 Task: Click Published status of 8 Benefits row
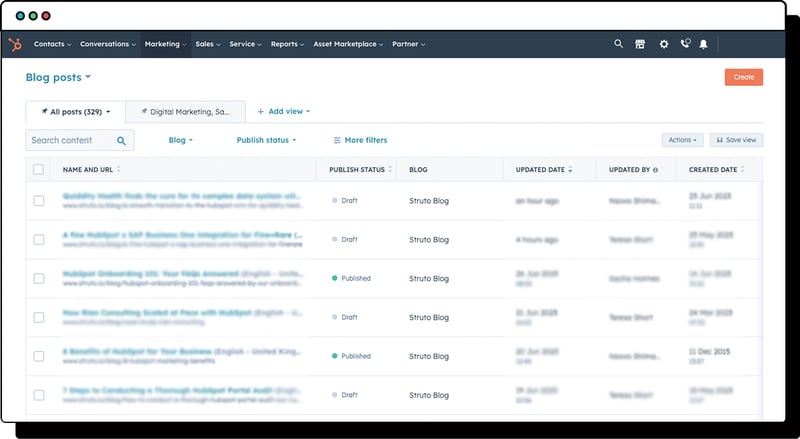click(x=351, y=356)
